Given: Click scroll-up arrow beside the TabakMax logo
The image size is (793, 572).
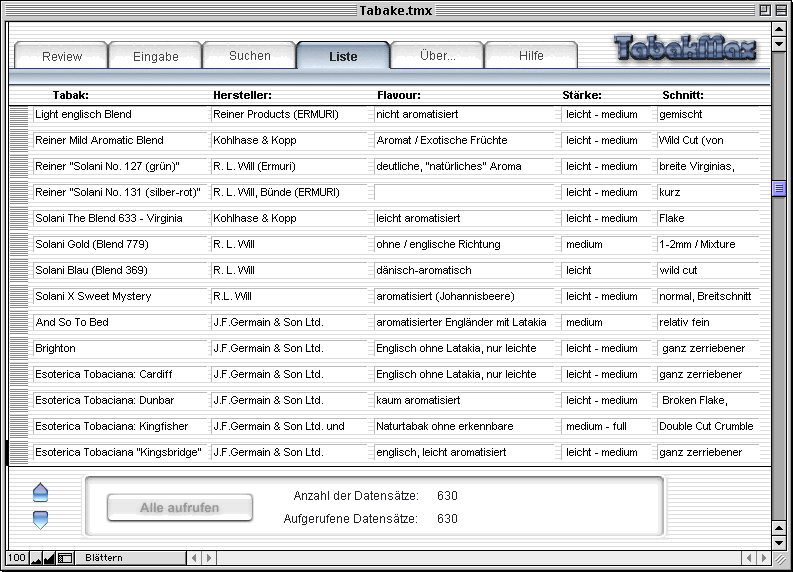Looking at the screenshot, I should coord(779,29).
